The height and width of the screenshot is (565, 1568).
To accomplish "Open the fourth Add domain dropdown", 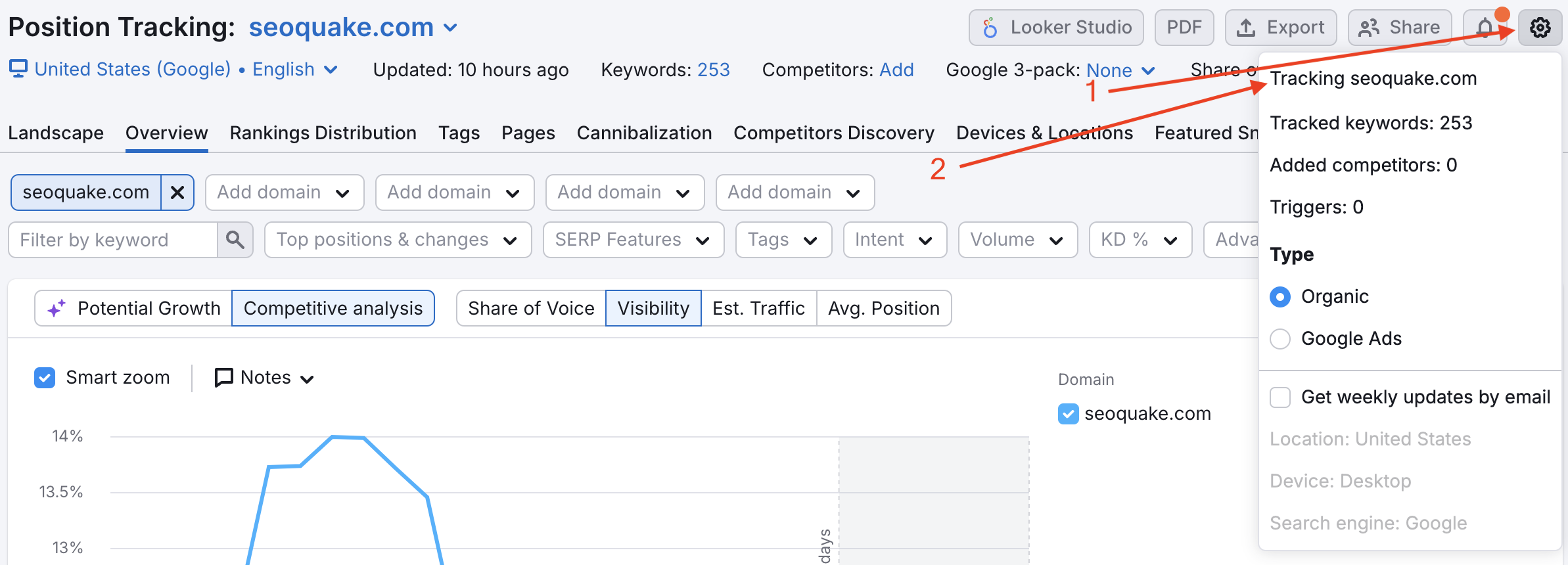I will coord(795,192).
